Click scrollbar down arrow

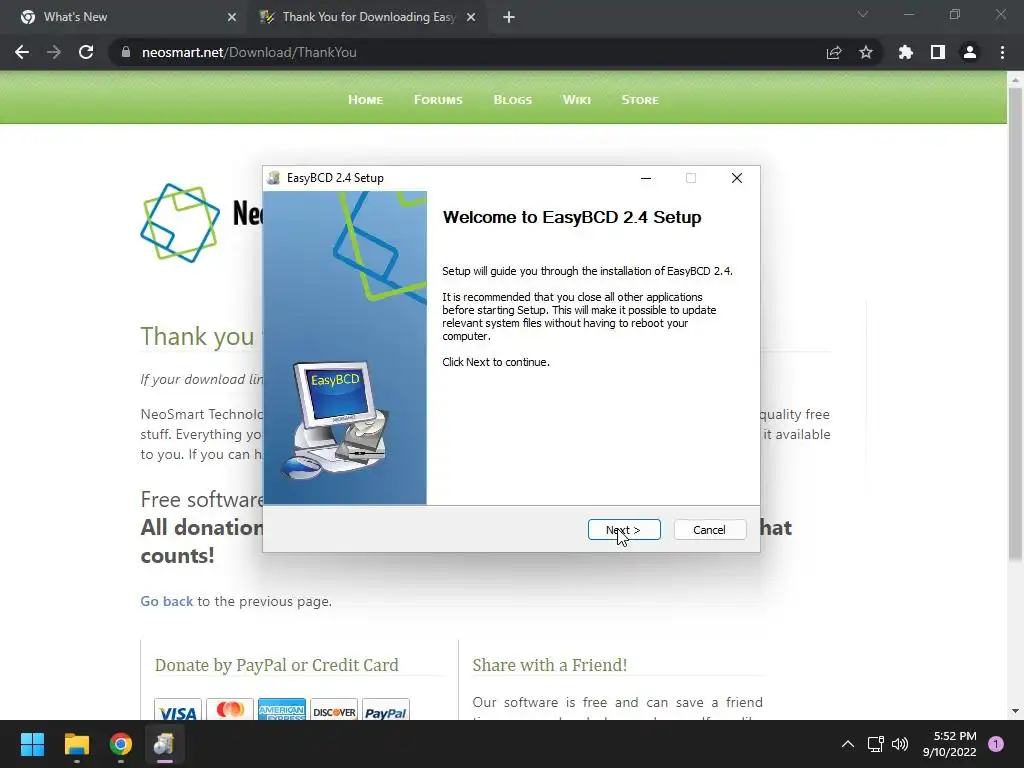(x=1015, y=711)
